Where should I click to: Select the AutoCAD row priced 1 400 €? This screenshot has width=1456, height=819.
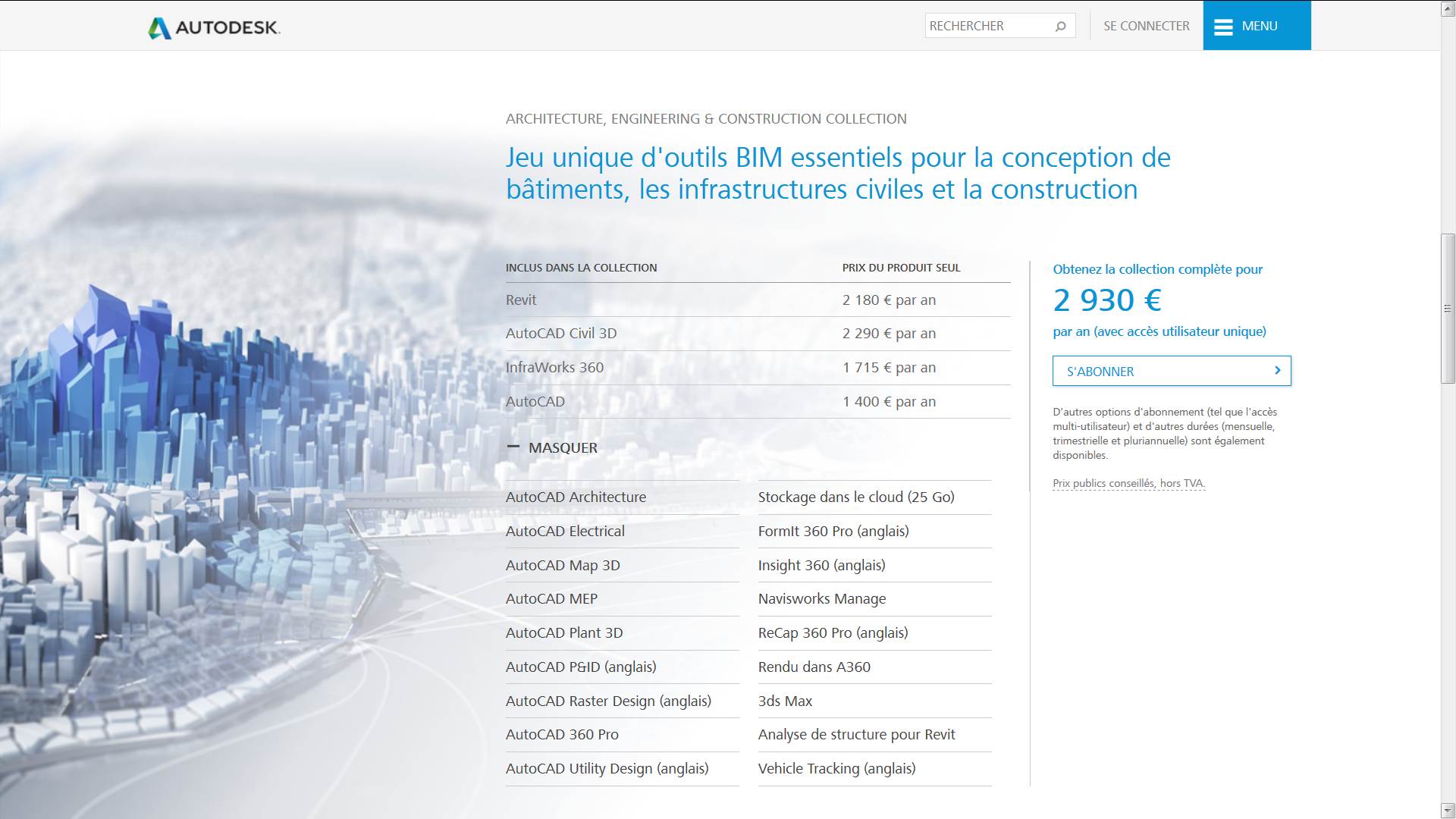click(758, 401)
